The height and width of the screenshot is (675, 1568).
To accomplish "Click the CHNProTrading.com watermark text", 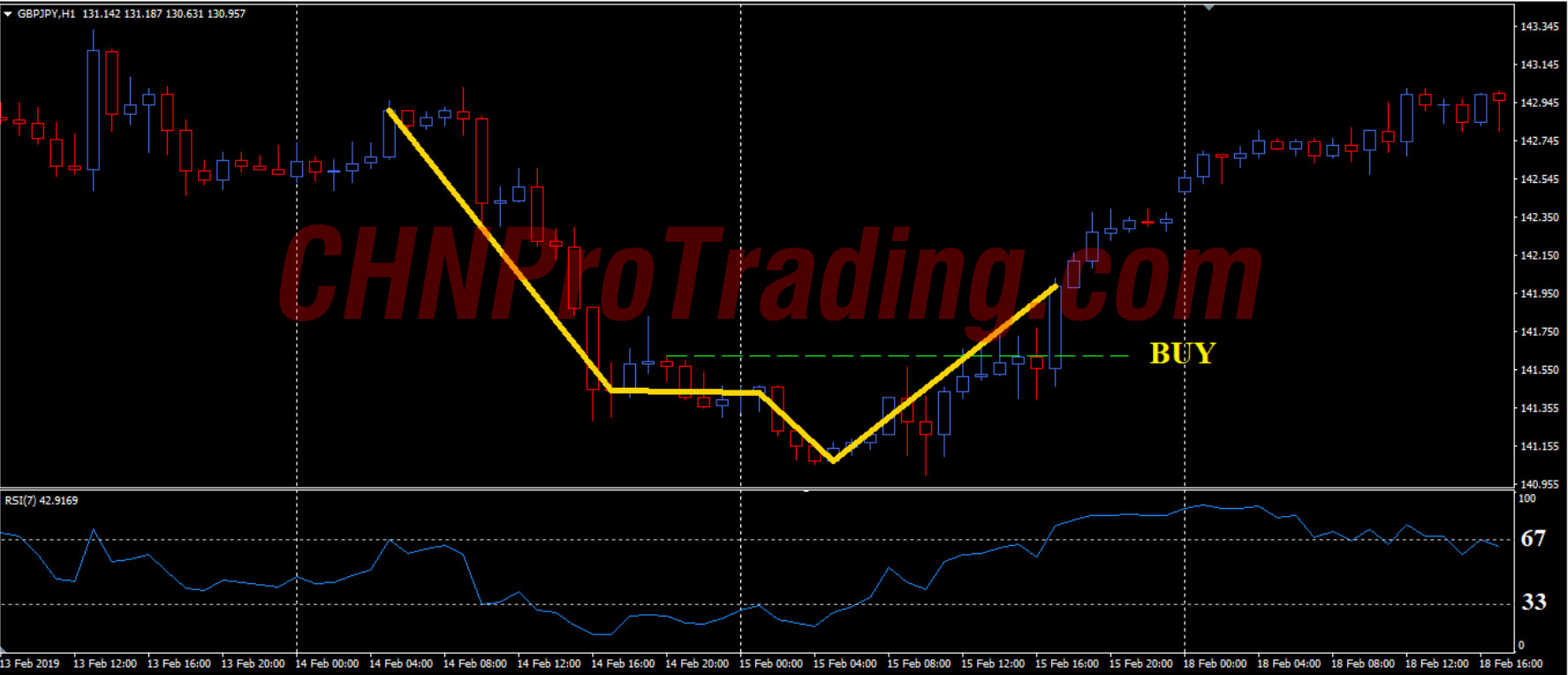I will click(770, 274).
